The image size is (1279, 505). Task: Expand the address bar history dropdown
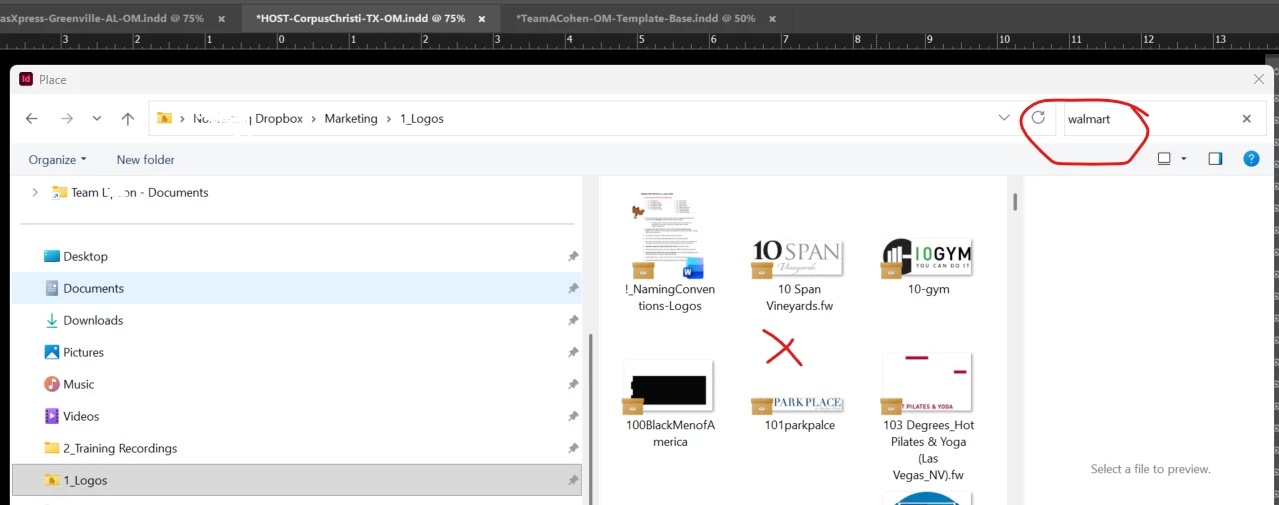1004,118
